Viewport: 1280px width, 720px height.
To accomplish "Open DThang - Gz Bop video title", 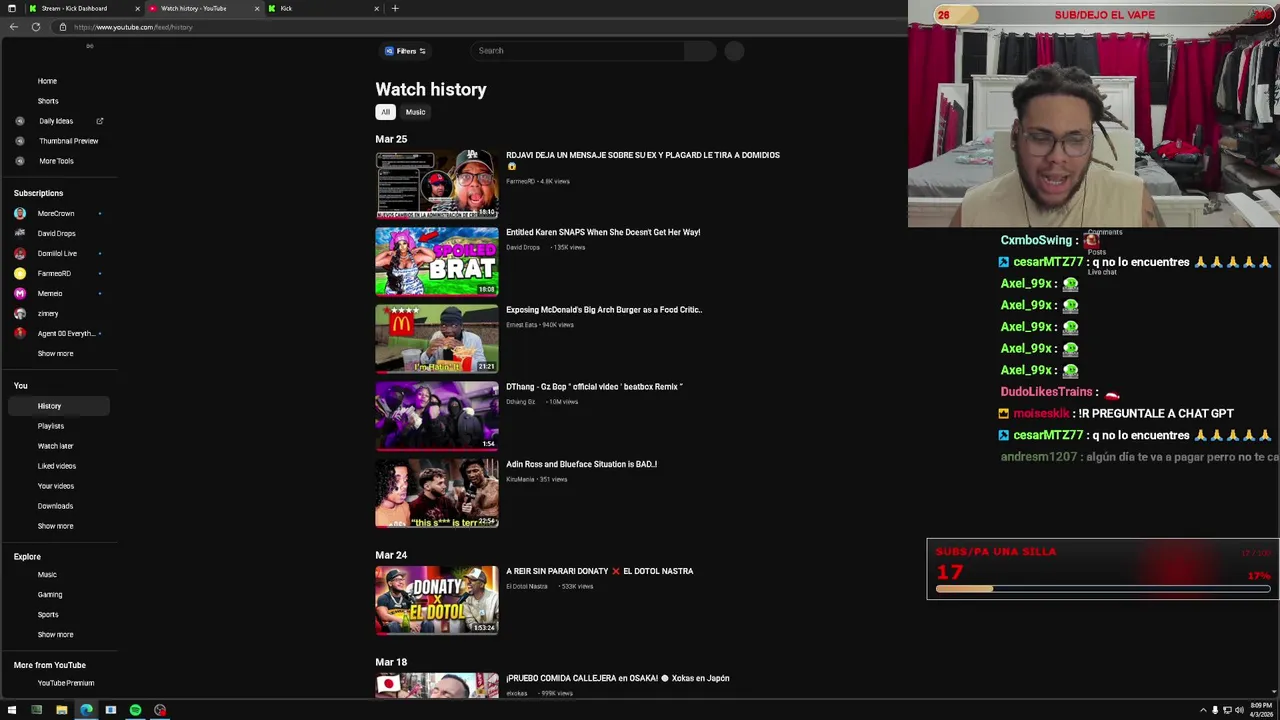I will (x=594, y=387).
